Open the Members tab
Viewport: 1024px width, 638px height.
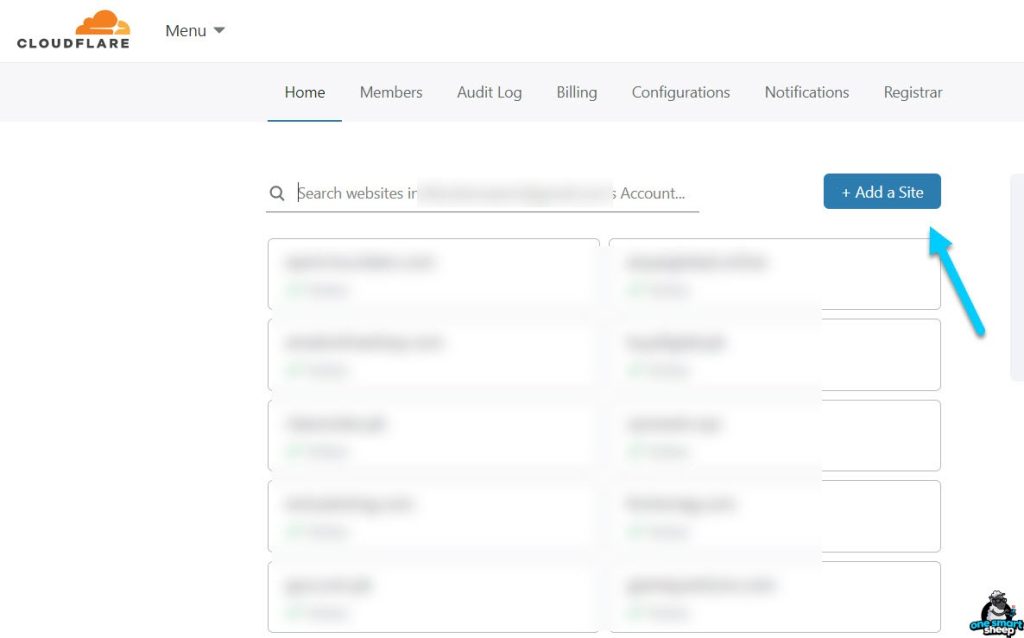tap(391, 92)
